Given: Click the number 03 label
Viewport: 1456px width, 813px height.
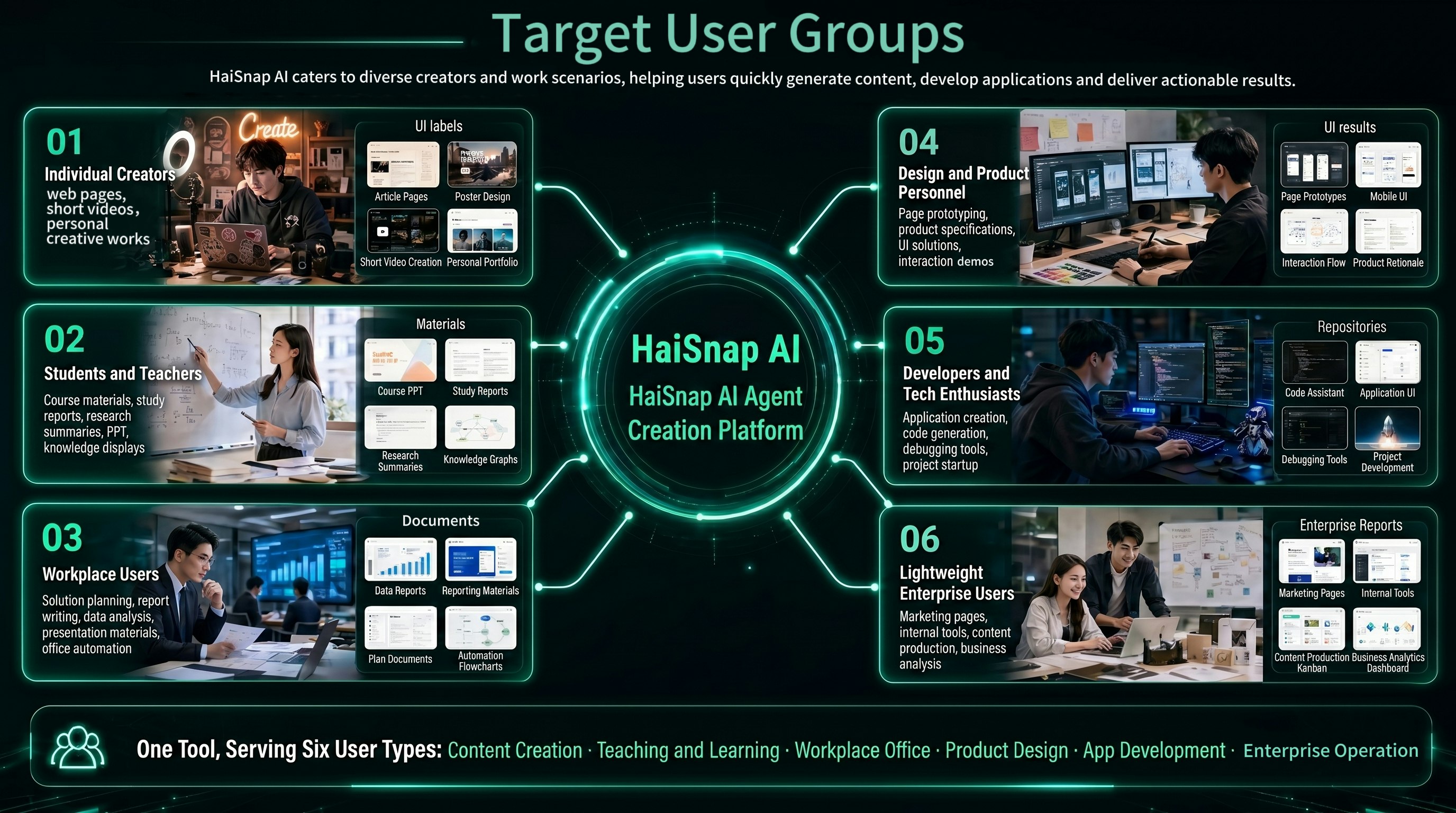Looking at the screenshot, I should coord(62,538).
